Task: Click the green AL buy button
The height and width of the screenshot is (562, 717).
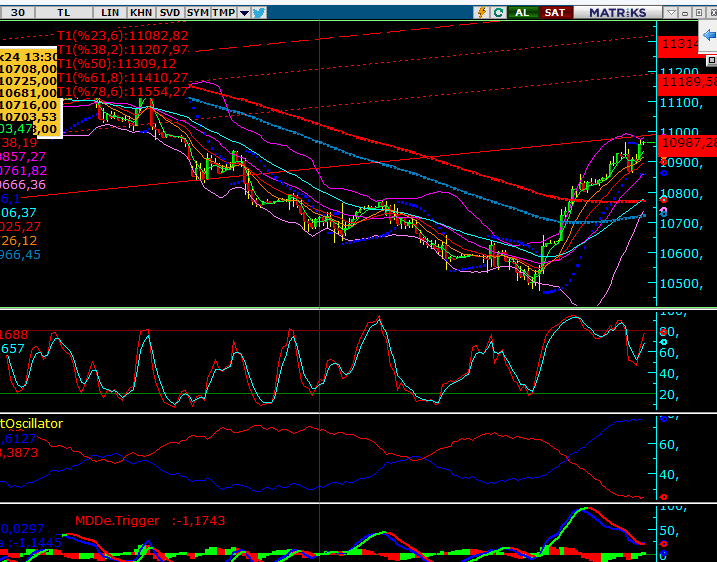Action: 522,12
